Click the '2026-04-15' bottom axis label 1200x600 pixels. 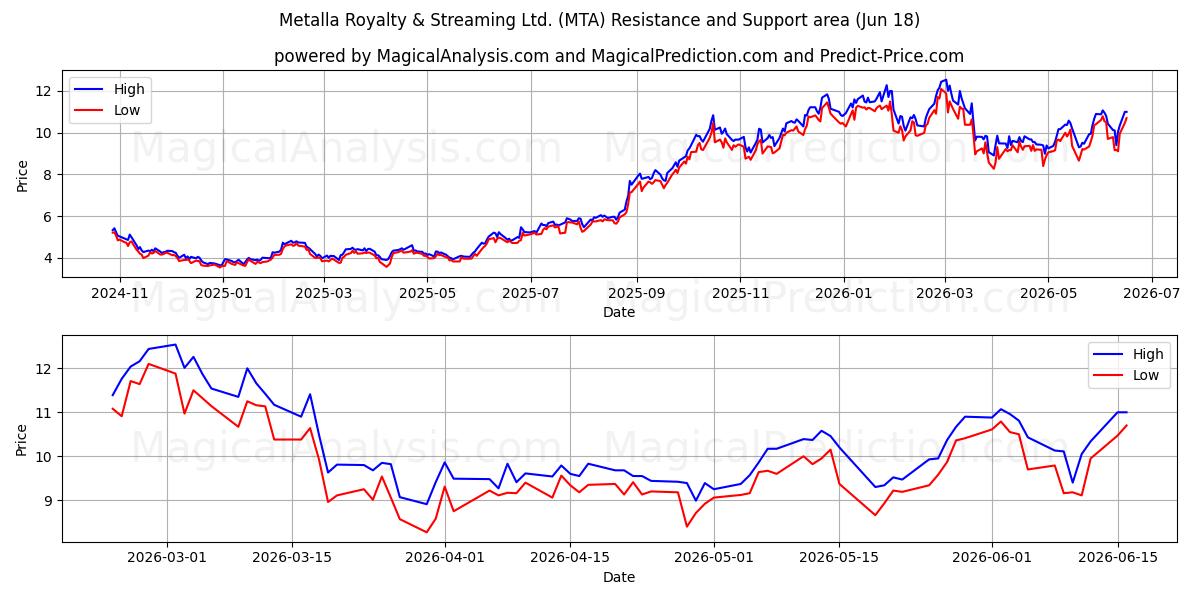(570, 558)
